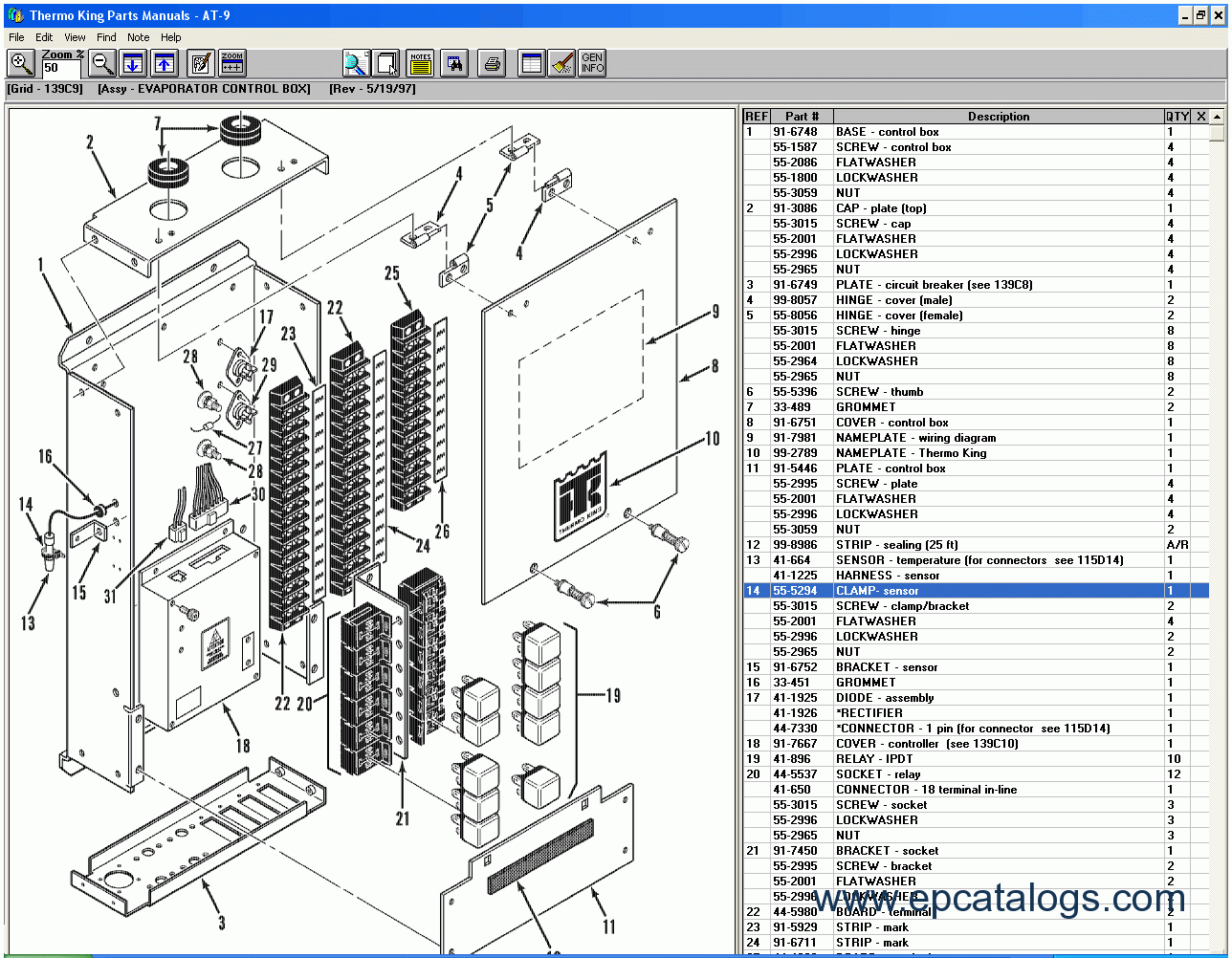
Task: Click the ZOOM +++ toolbar icon
Action: coord(231,64)
